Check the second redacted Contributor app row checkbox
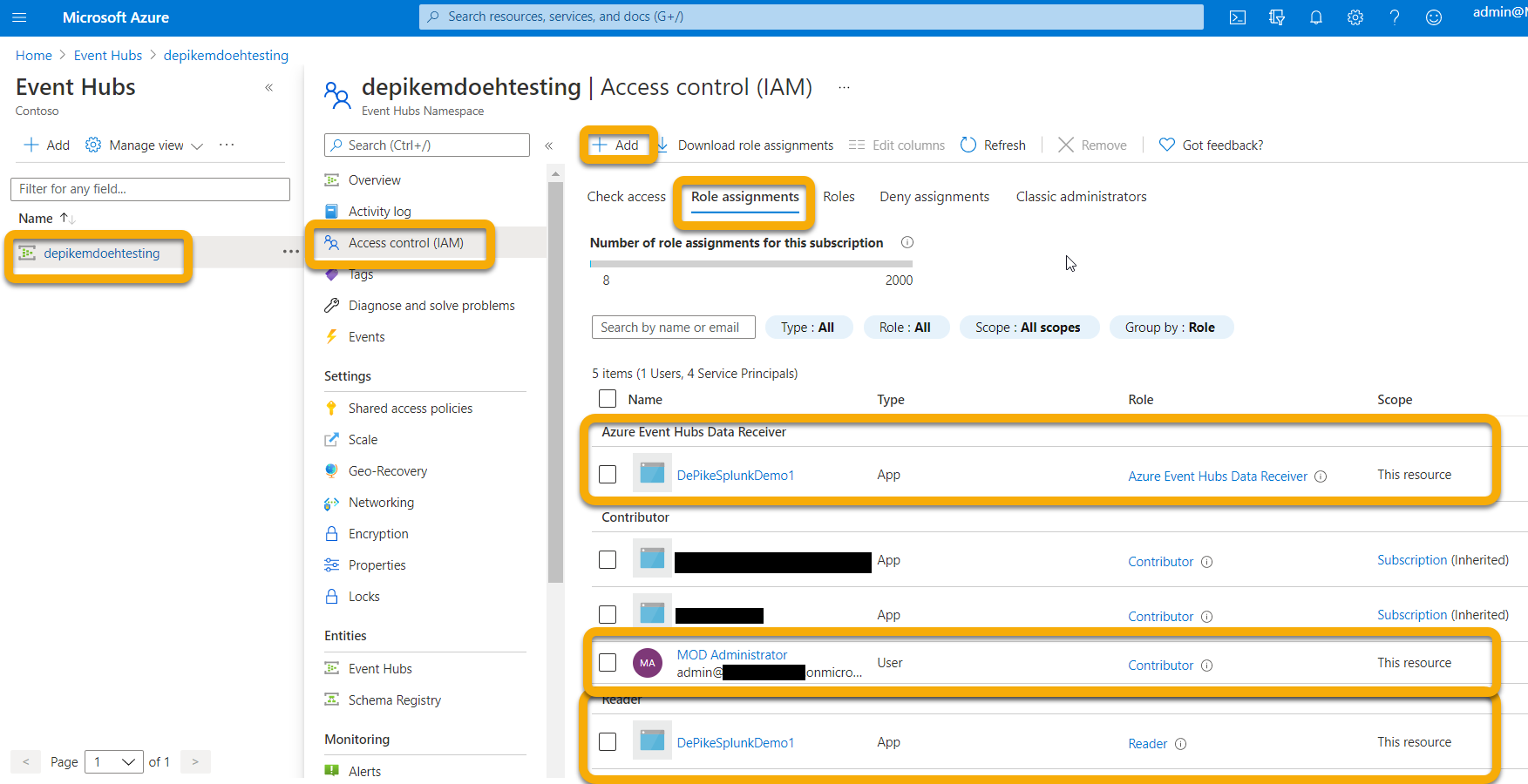 tap(608, 615)
